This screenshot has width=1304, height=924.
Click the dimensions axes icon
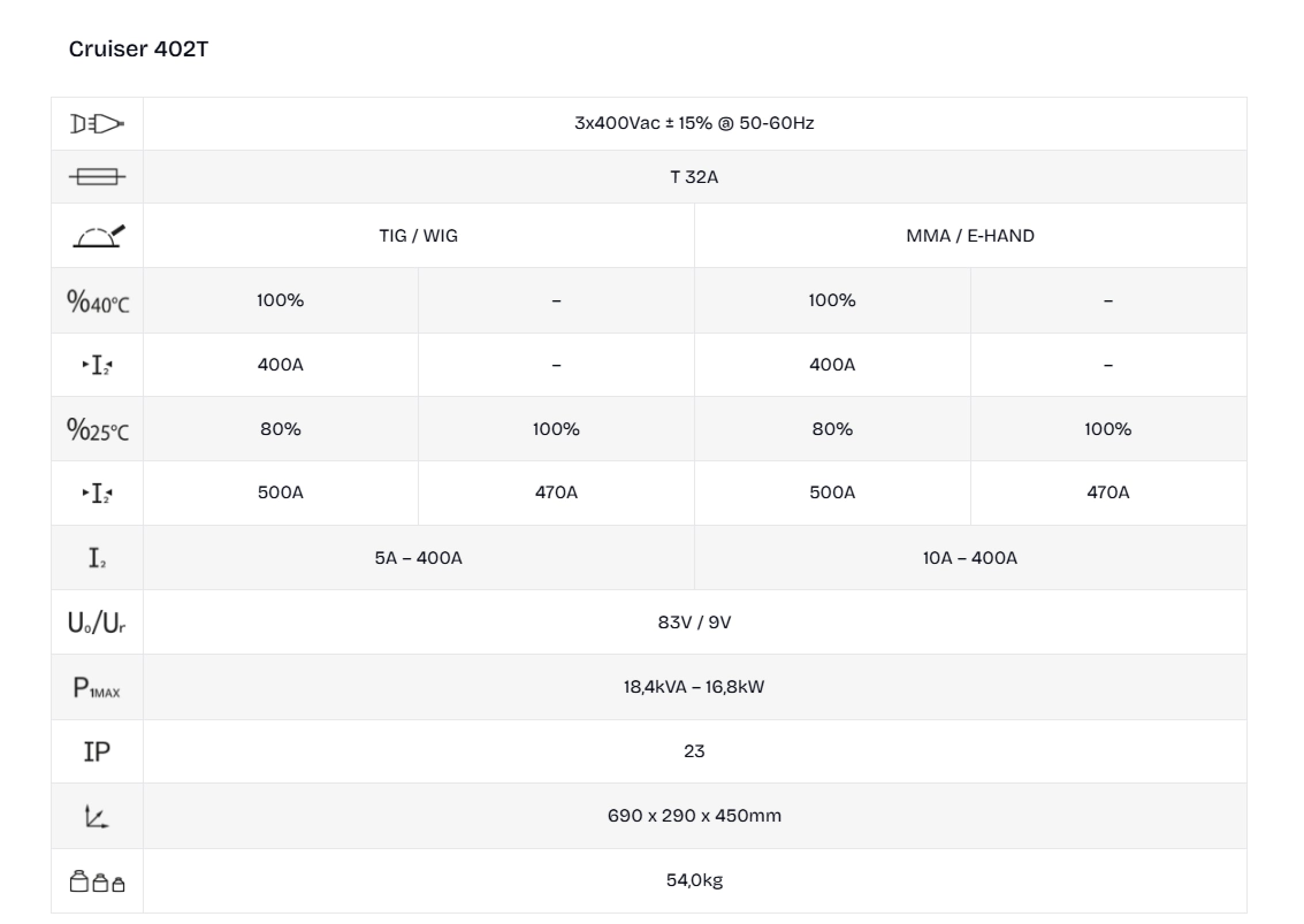tap(96, 816)
